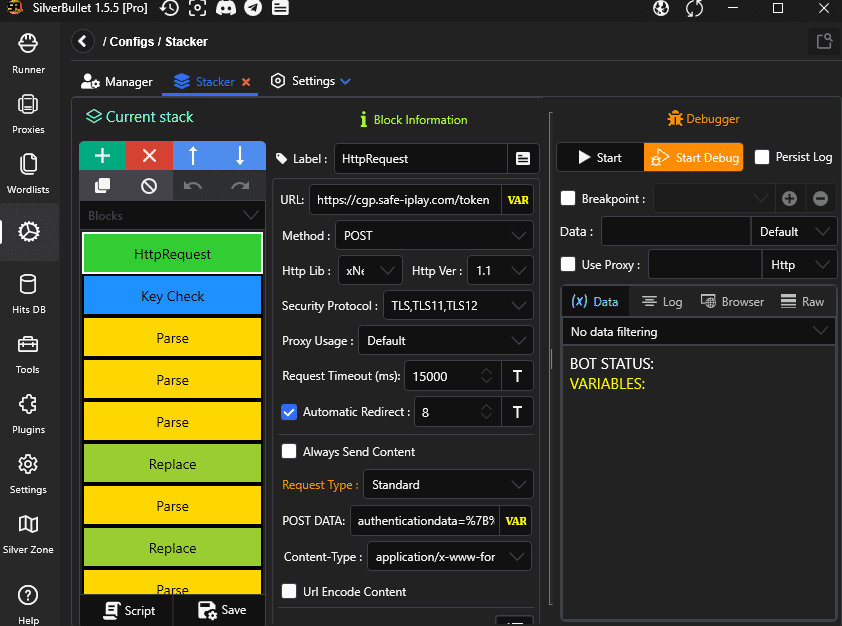Image resolution: width=842 pixels, height=626 pixels.
Task: Uncheck the Automatic Redirect checkbox
Action: click(290, 412)
